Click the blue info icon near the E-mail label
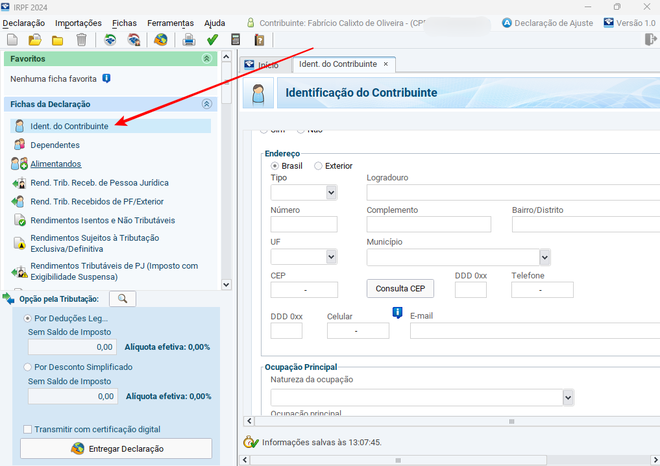Screen dimensions: 660x466 tap(397, 312)
